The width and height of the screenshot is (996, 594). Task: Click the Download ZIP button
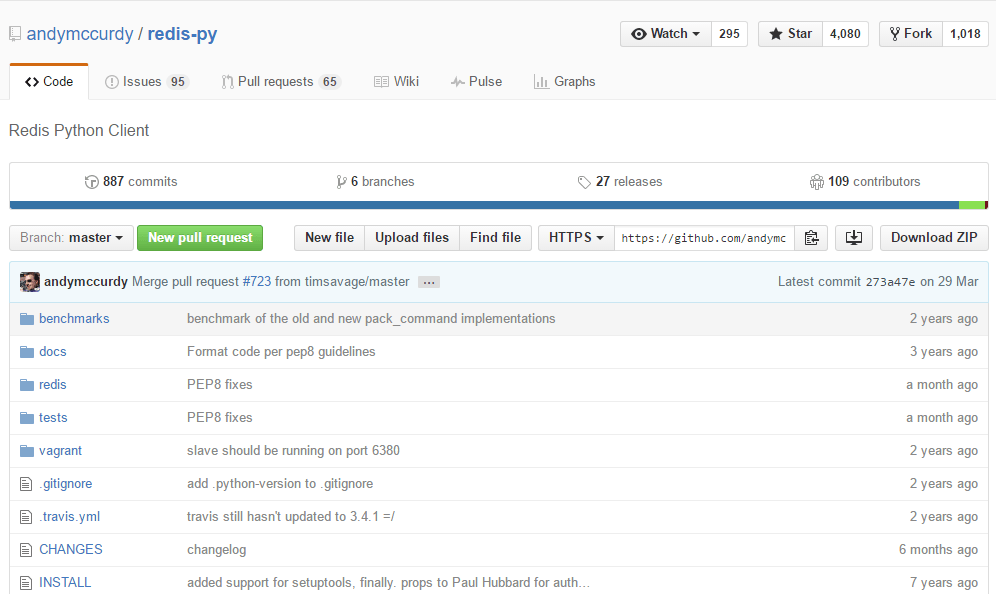934,238
